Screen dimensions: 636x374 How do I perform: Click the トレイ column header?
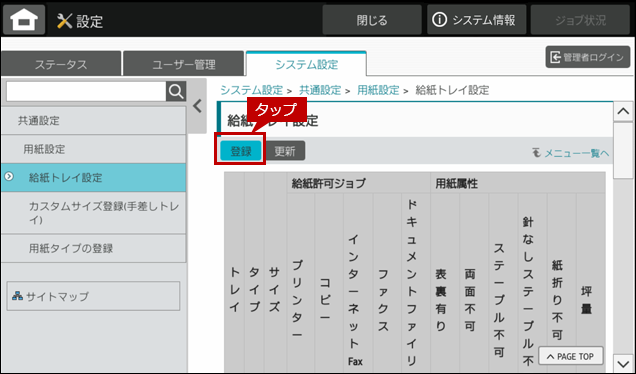pyautogui.click(x=234, y=289)
